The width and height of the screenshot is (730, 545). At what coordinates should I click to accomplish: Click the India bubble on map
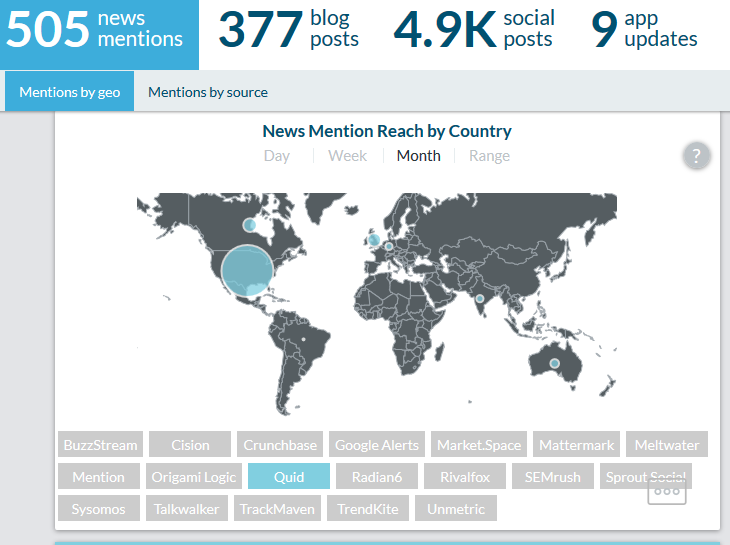(480, 298)
